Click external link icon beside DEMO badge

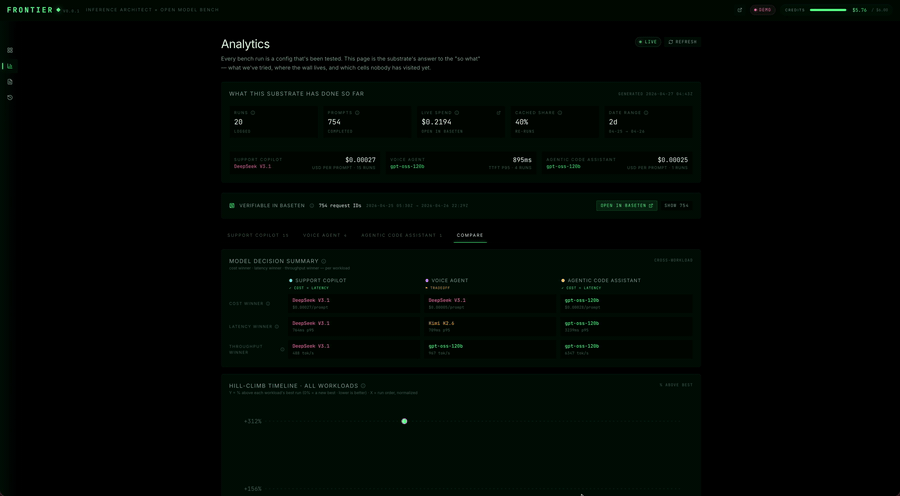[740, 10]
